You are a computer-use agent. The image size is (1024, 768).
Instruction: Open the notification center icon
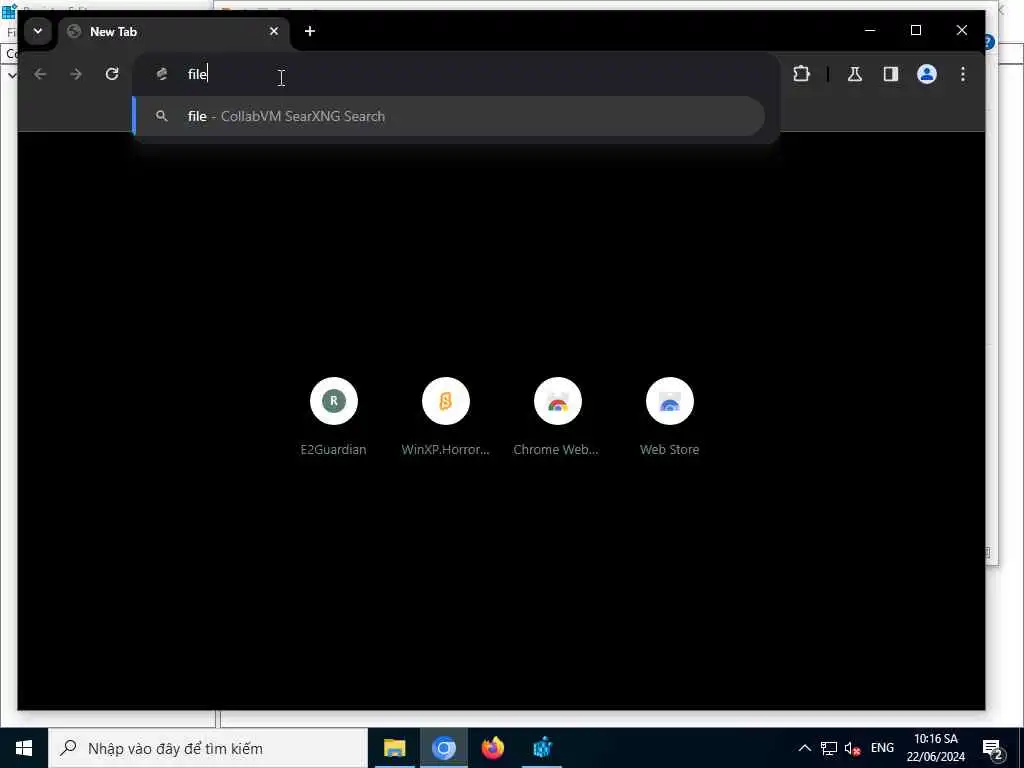pyautogui.click(x=993, y=748)
